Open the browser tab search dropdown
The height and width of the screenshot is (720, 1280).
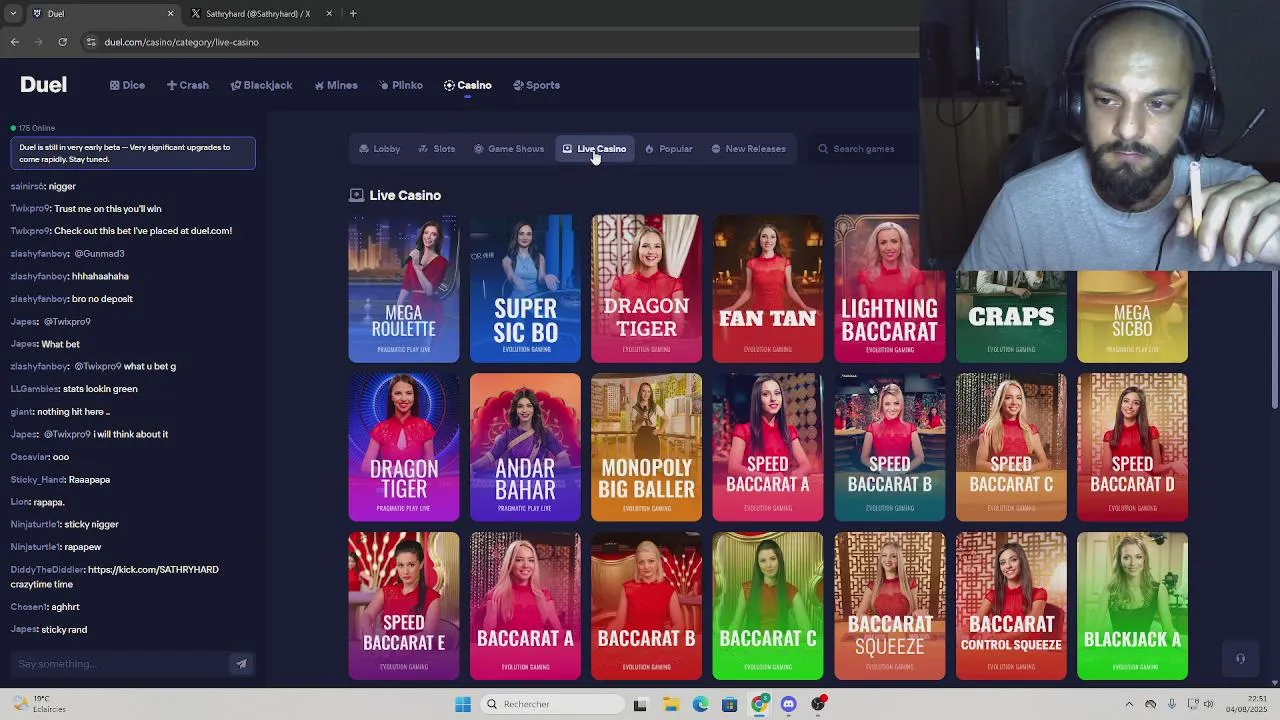click(x=13, y=14)
